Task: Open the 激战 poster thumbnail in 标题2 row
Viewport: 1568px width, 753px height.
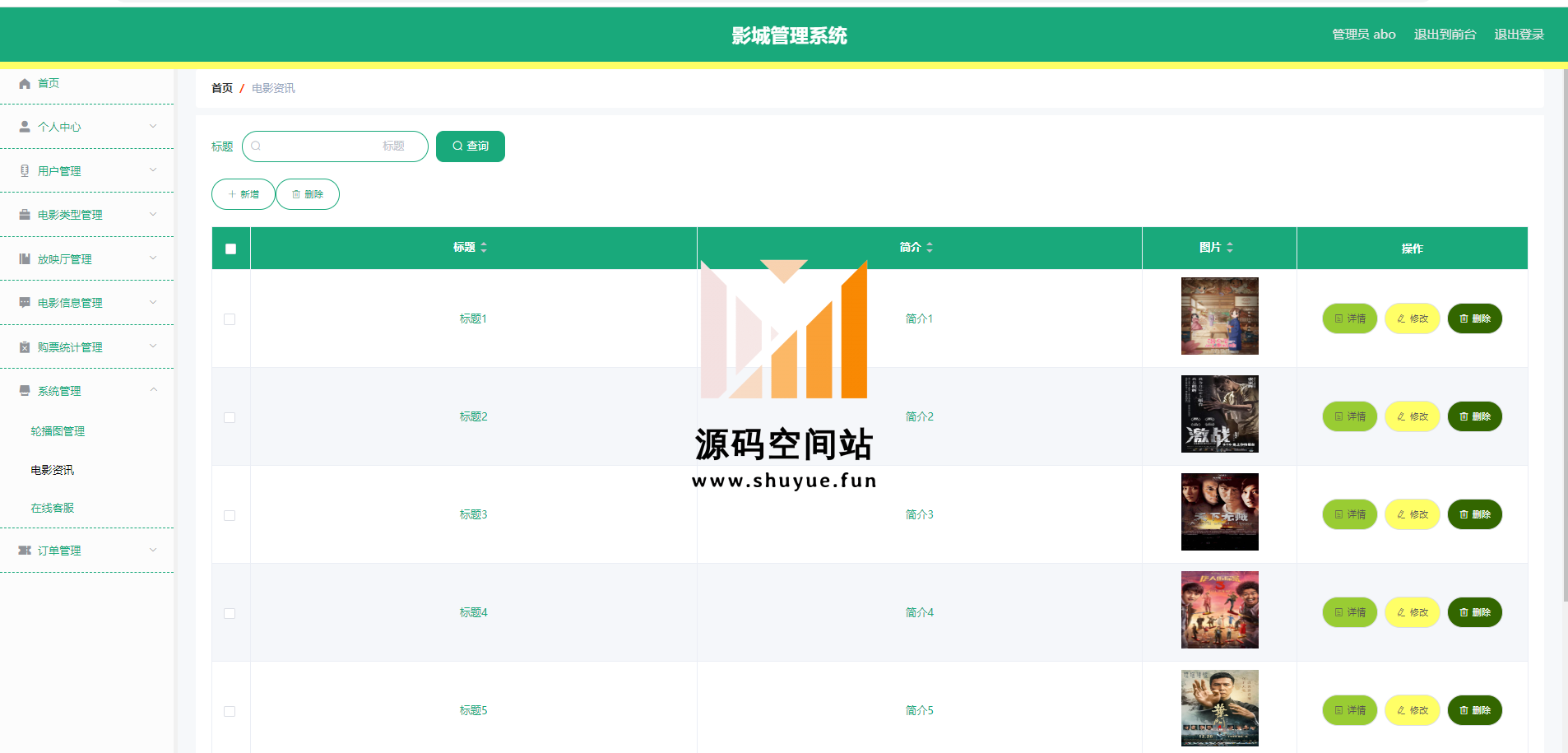Action: [1219, 414]
